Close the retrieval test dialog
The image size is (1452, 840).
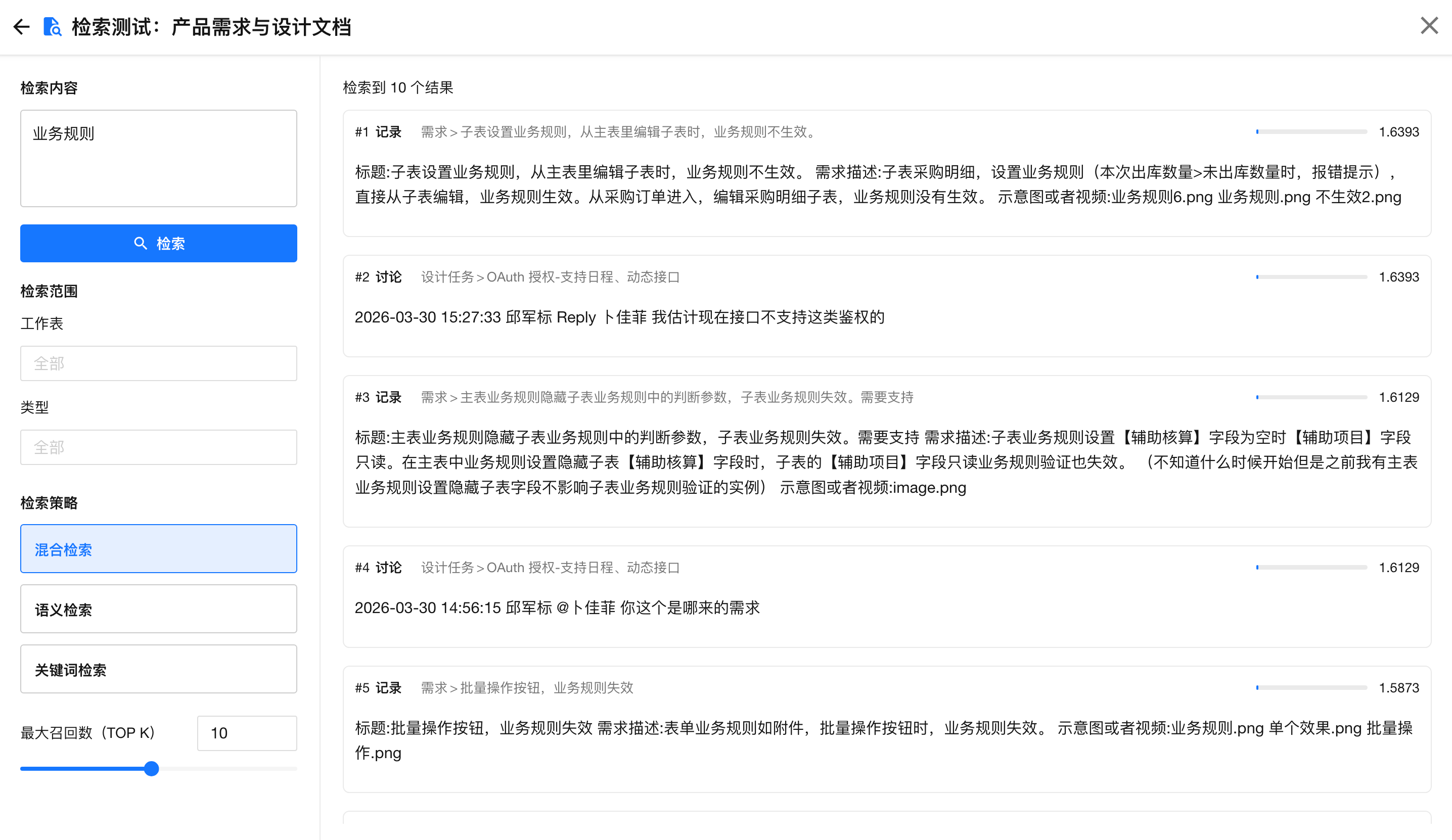point(1429,25)
